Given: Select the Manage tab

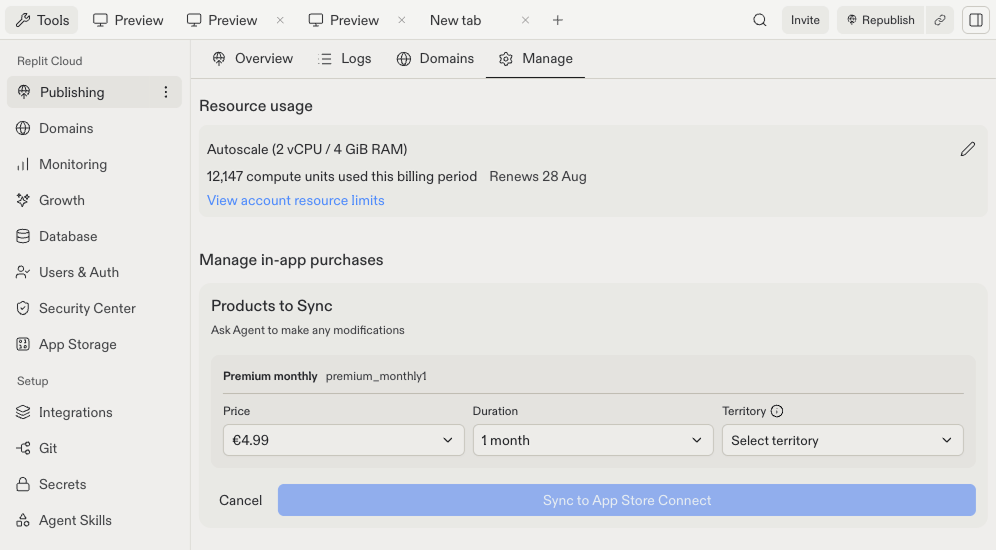Looking at the screenshot, I should tap(535, 58).
